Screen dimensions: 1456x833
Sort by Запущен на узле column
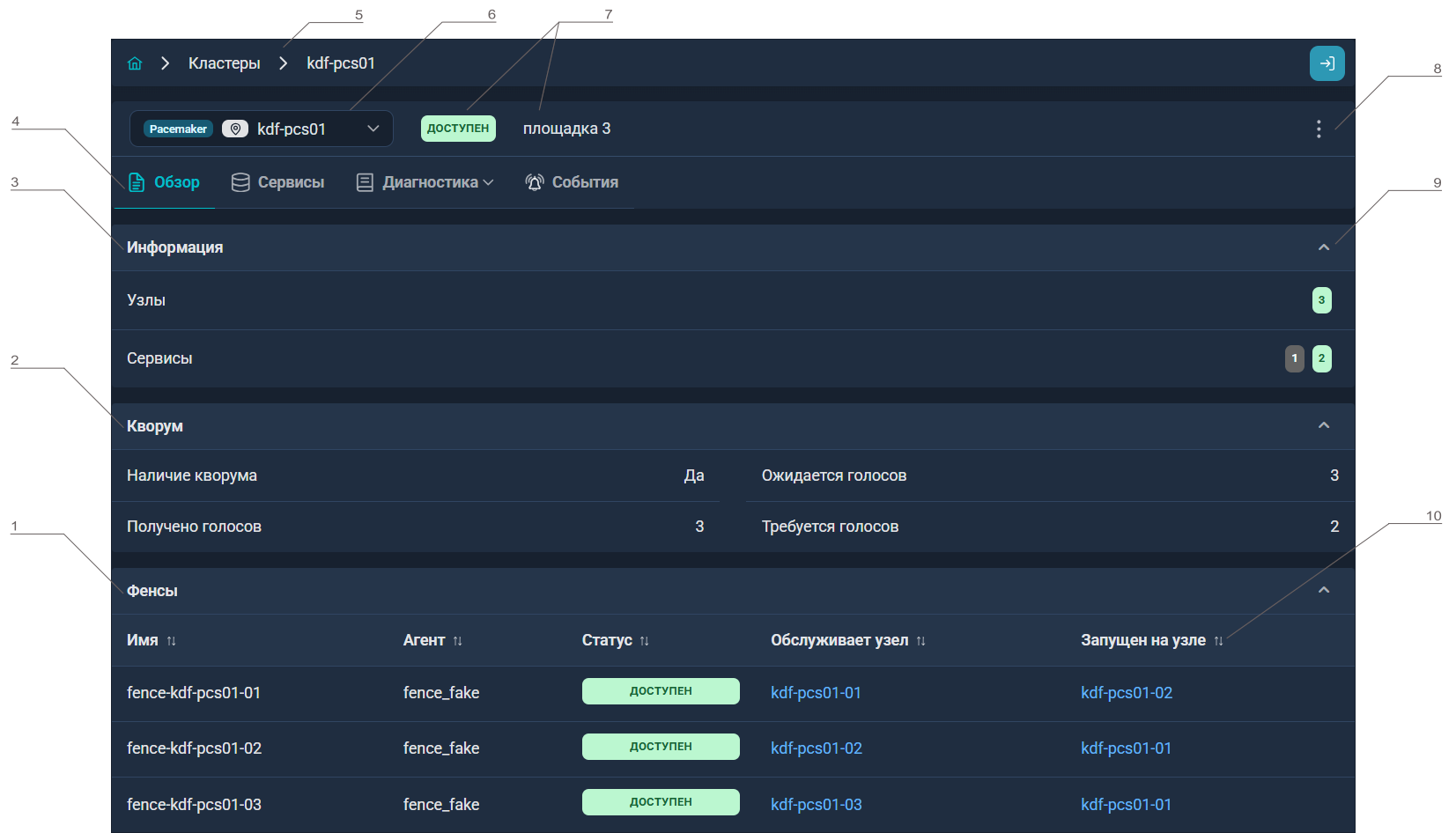pos(1219,641)
